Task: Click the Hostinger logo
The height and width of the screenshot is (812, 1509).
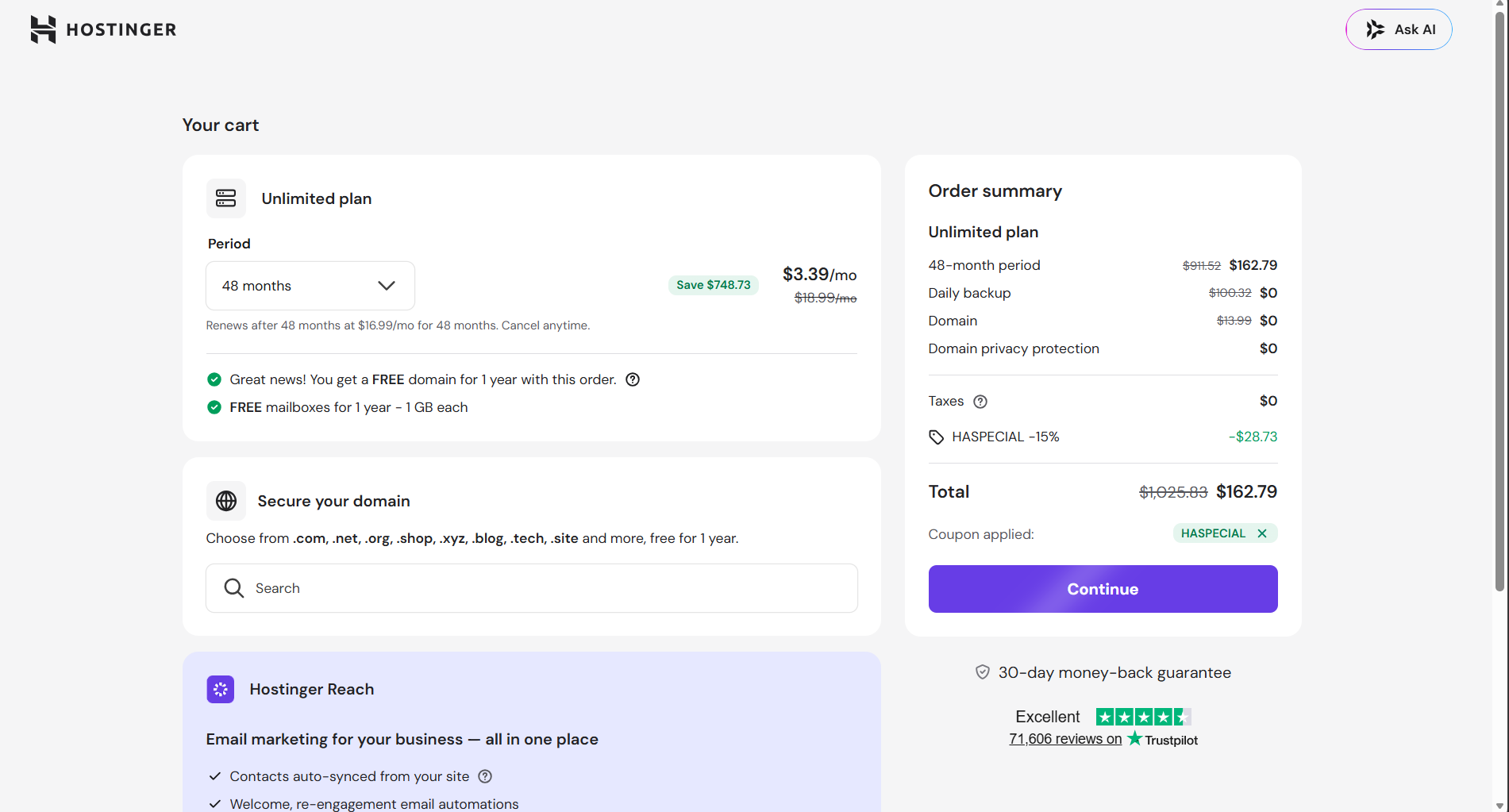Action: 103,29
